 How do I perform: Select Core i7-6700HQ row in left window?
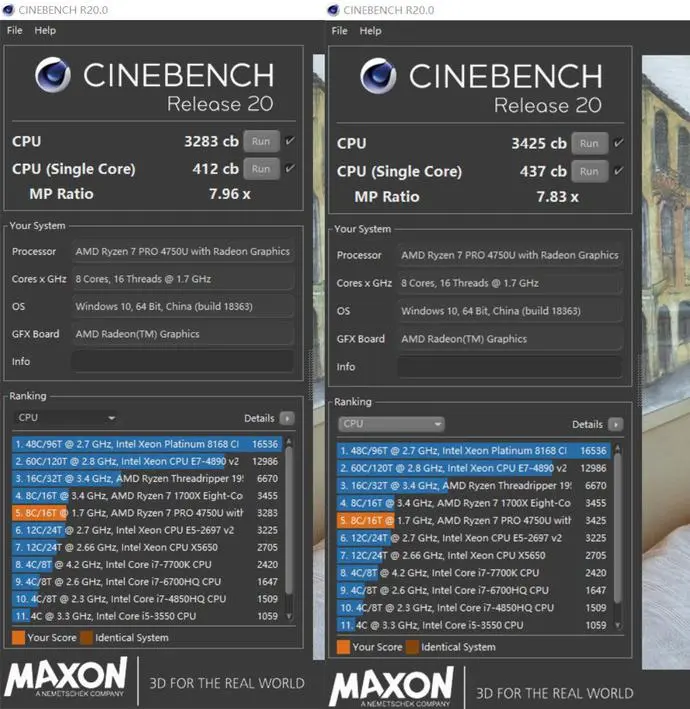[147, 581]
